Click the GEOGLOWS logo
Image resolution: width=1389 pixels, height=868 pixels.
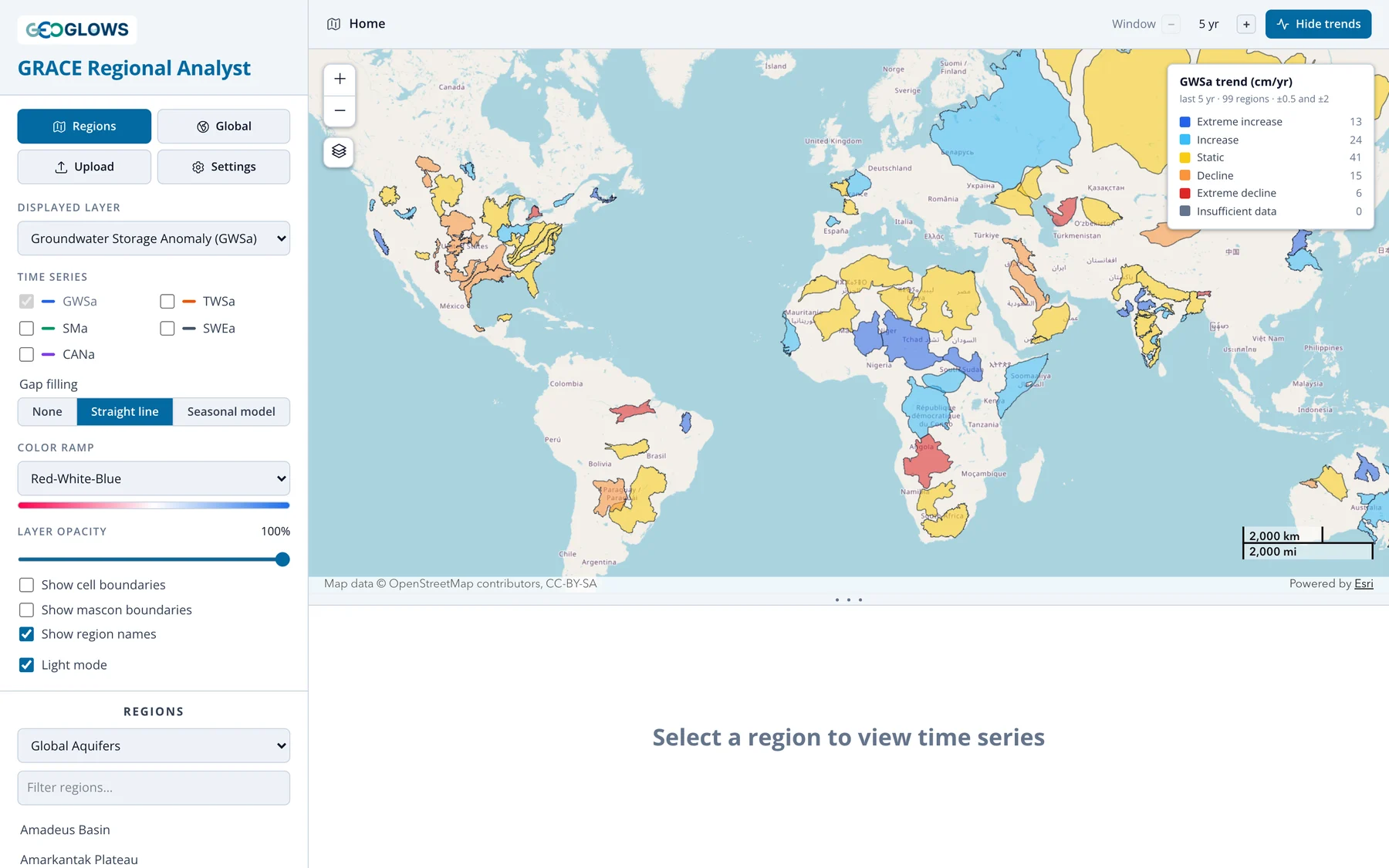[77, 29]
